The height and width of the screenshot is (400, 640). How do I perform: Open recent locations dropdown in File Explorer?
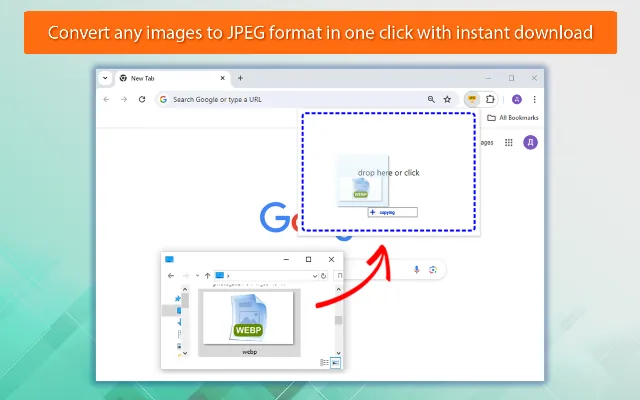(197, 276)
